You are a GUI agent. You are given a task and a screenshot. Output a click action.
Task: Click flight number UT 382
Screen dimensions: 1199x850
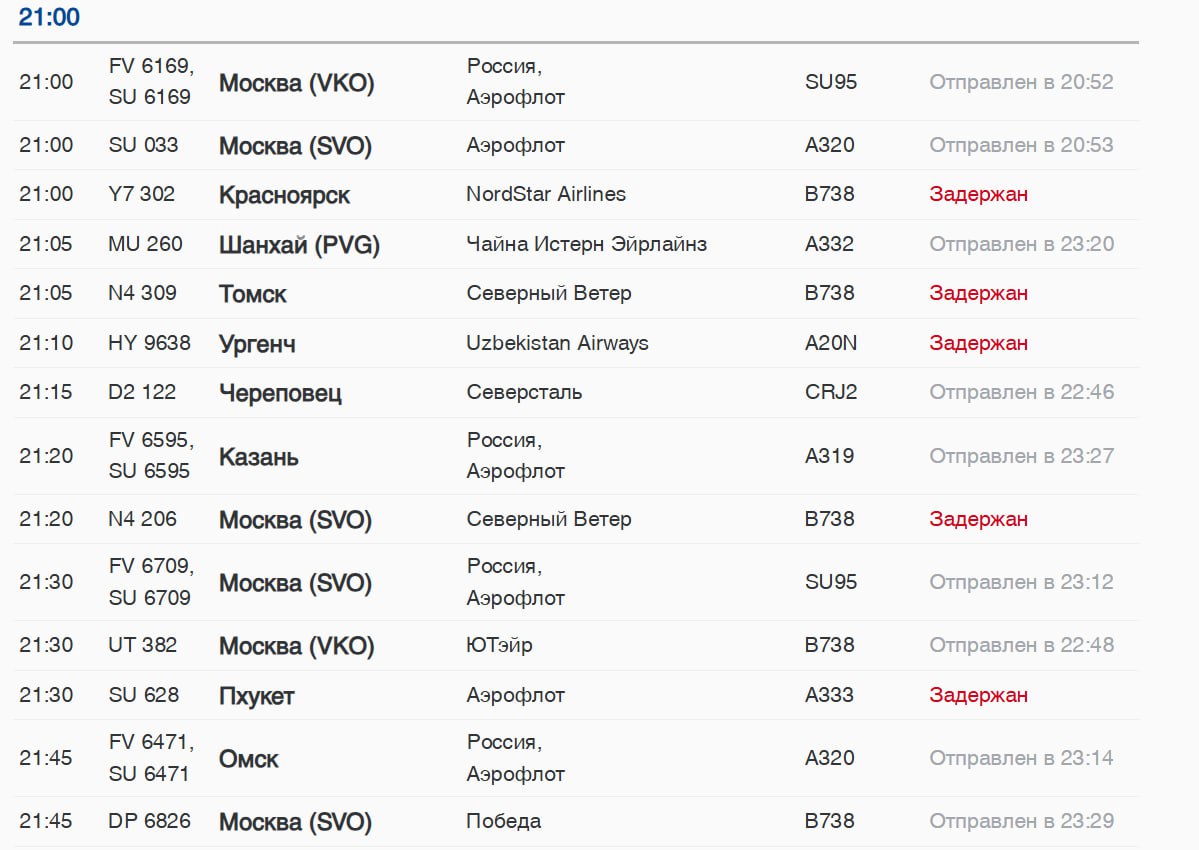[142, 645]
